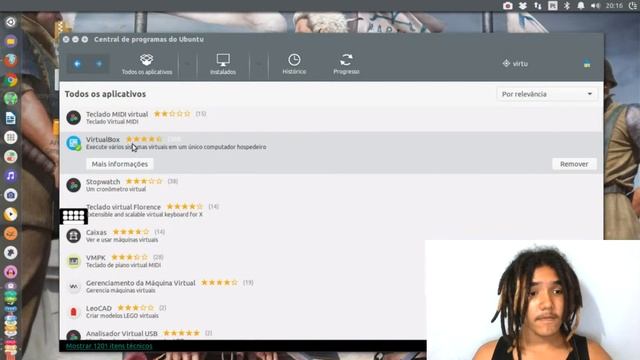Open the sound volume indicator
The width and height of the screenshot is (640, 360).
click(x=596, y=6)
